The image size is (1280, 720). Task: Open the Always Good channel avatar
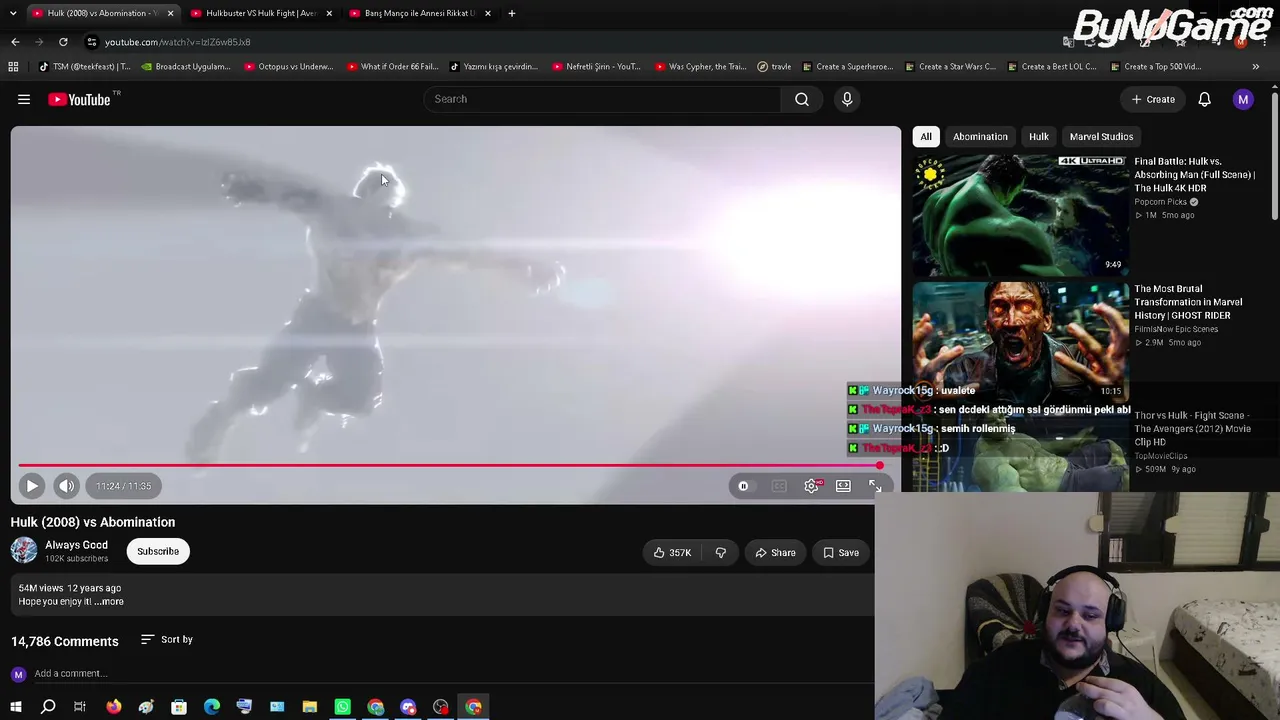tap(24, 550)
